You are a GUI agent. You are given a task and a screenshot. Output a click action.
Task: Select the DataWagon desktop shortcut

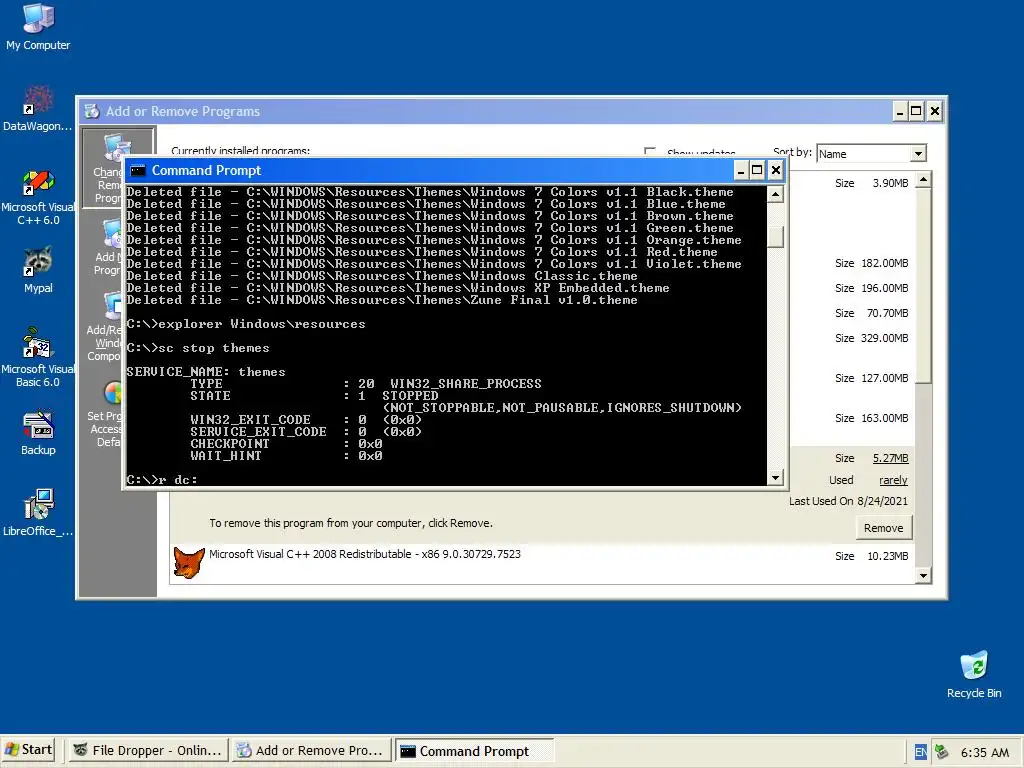[x=38, y=108]
